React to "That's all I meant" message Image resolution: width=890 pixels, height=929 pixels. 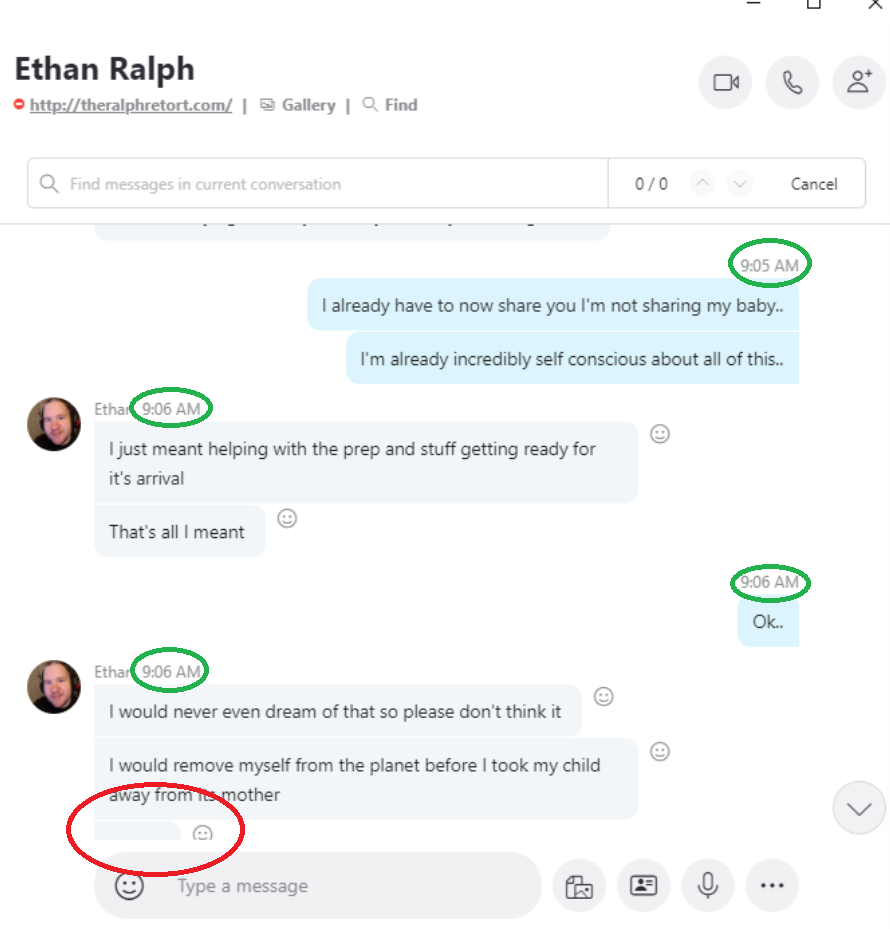point(287,518)
